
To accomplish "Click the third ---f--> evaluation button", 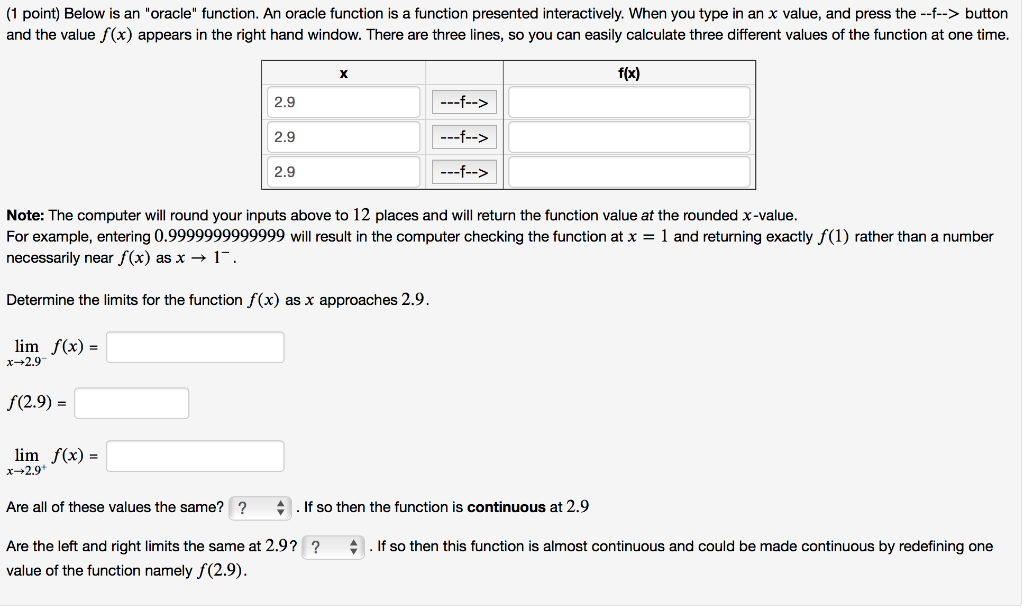I will coord(464,171).
